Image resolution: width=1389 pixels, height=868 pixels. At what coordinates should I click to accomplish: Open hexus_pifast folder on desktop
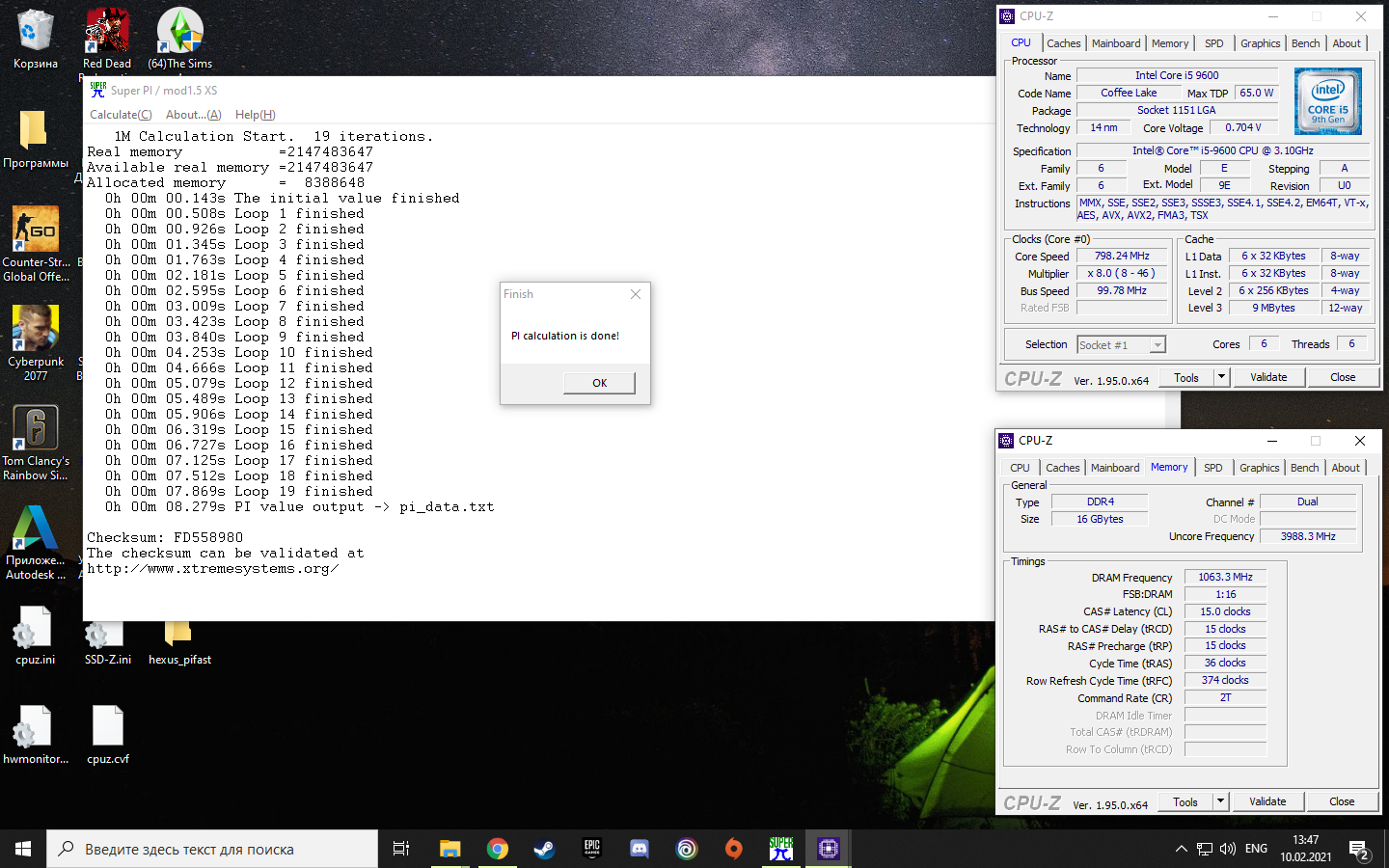179,644
